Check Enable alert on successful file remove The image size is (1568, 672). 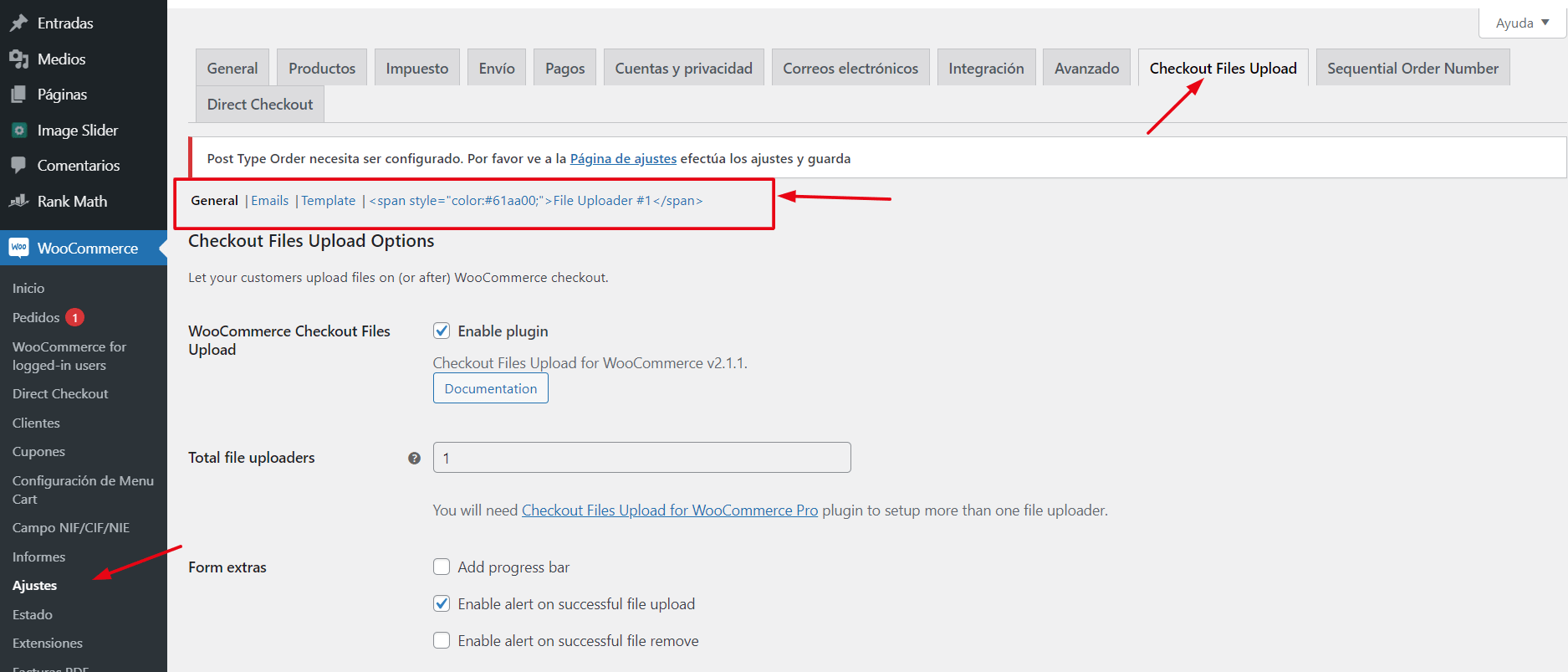point(442,640)
